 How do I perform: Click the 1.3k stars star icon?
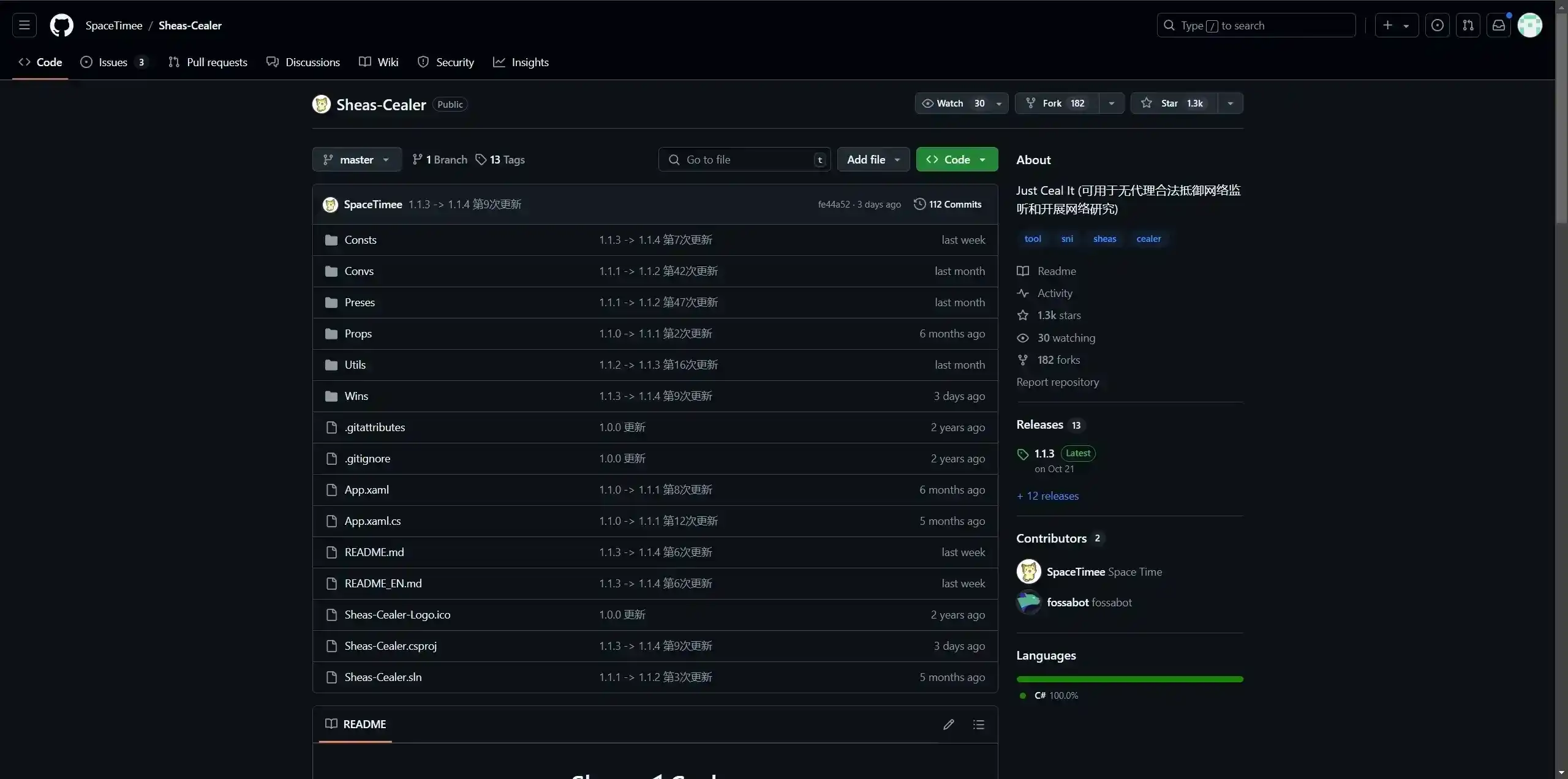click(1022, 315)
